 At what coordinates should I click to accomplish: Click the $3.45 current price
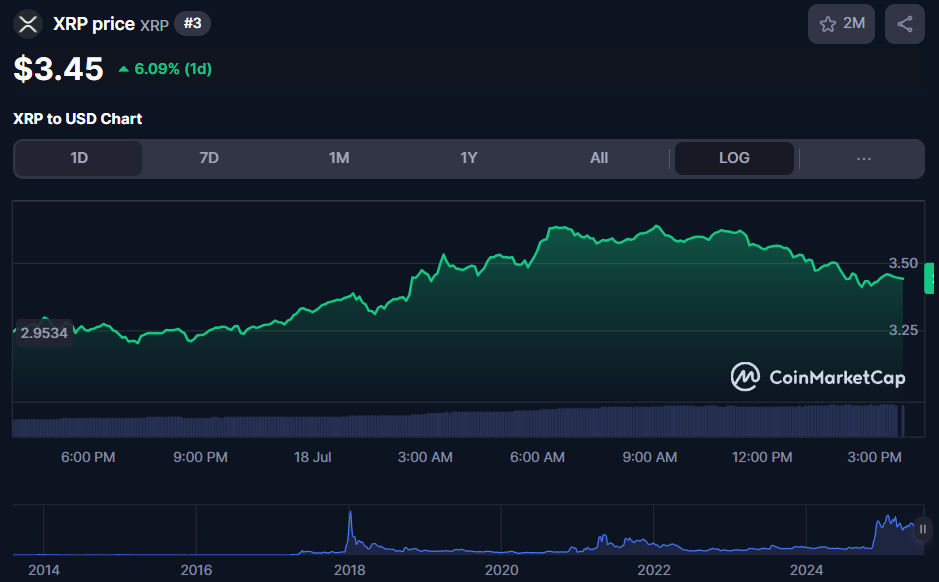pos(59,68)
